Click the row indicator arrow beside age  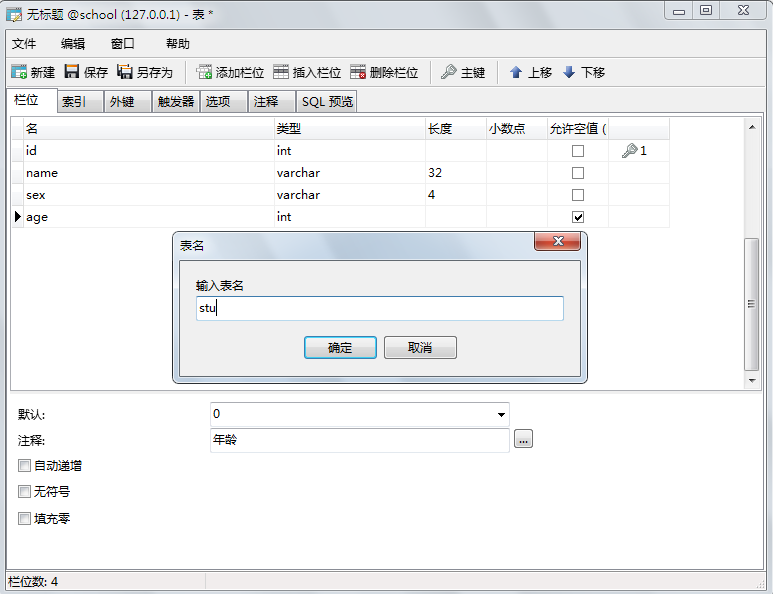pyautogui.click(x=18, y=216)
